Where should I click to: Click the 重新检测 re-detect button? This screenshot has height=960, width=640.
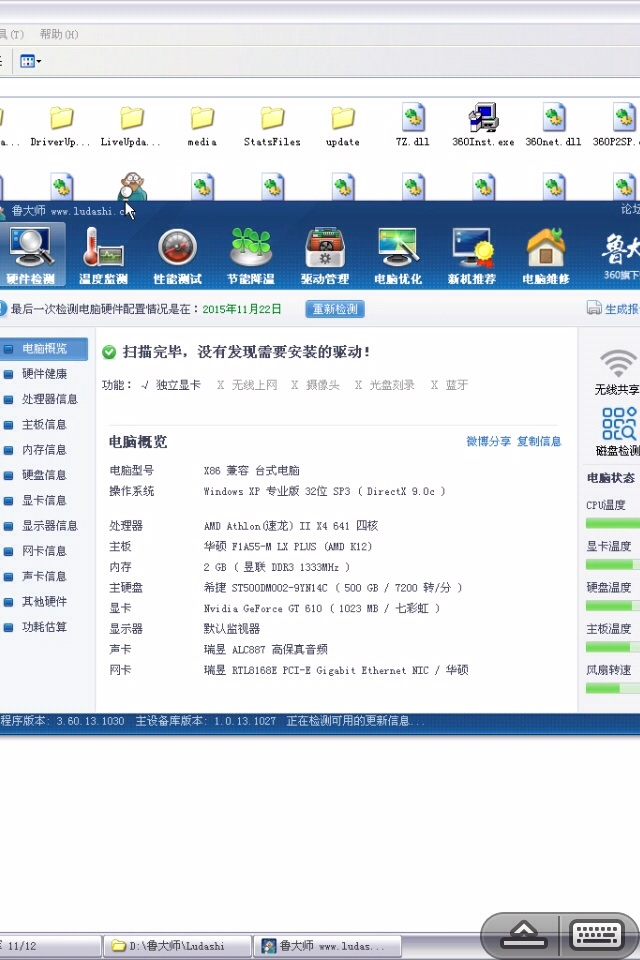pyautogui.click(x=335, y=309)
